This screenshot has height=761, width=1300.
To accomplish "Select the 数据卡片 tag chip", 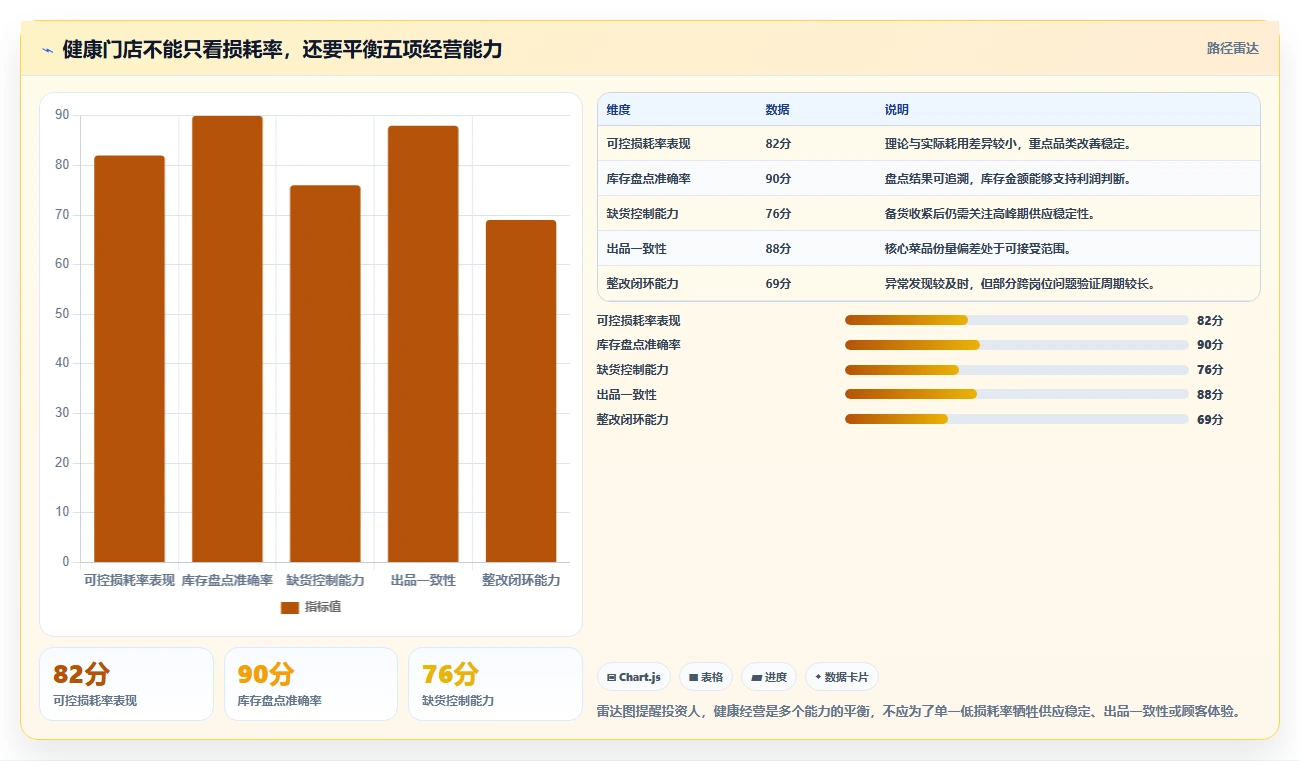I will tap(842, 677).
